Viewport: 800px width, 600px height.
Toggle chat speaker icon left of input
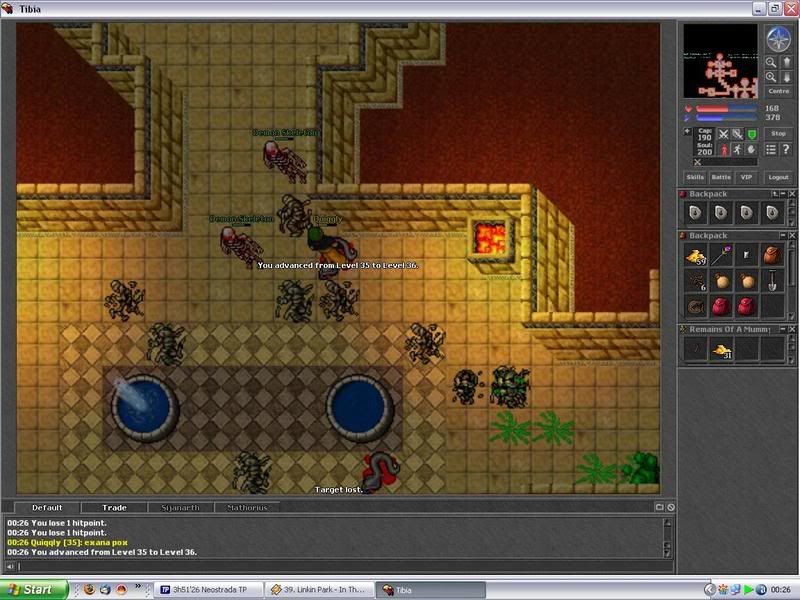10,566
